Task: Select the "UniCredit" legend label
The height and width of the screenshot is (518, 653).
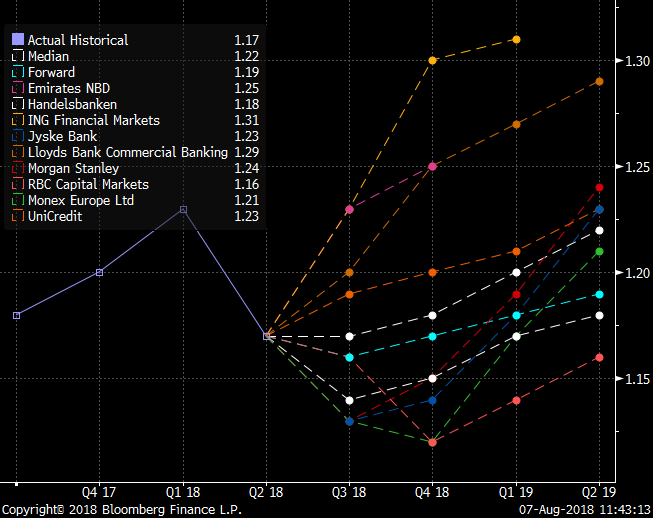Action: coord(55,217)
